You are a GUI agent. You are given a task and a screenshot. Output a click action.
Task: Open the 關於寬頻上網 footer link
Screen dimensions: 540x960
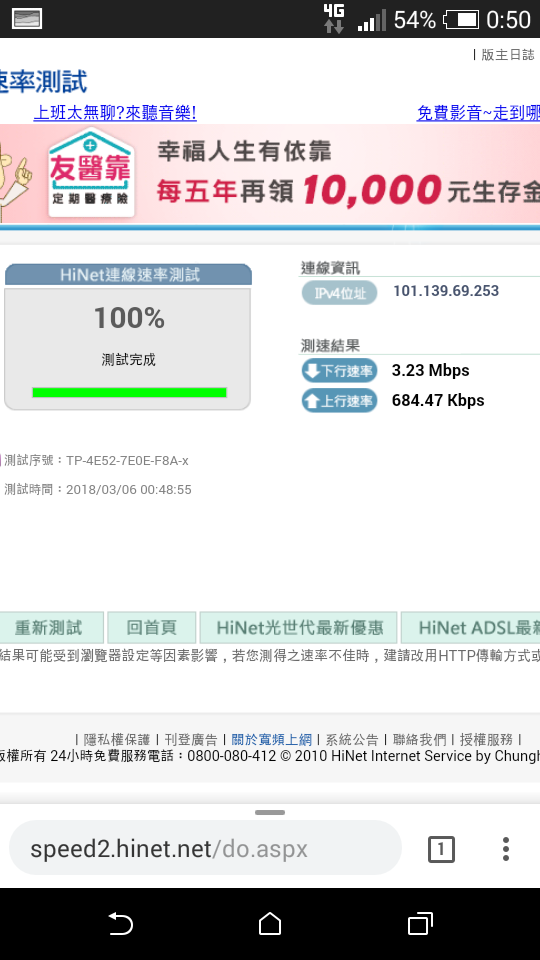272,740
